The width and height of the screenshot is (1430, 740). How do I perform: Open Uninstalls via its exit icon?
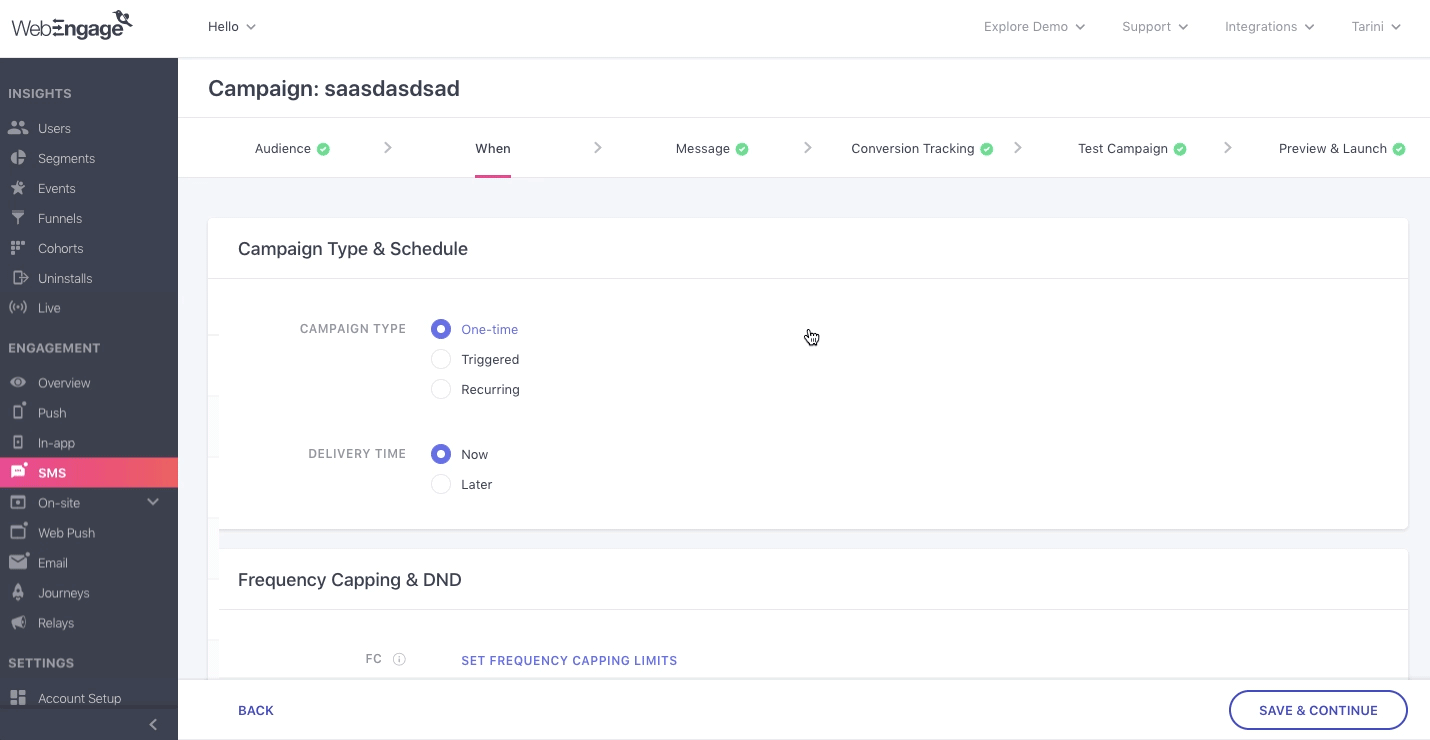pyautogui.click(x=18, y=278)
